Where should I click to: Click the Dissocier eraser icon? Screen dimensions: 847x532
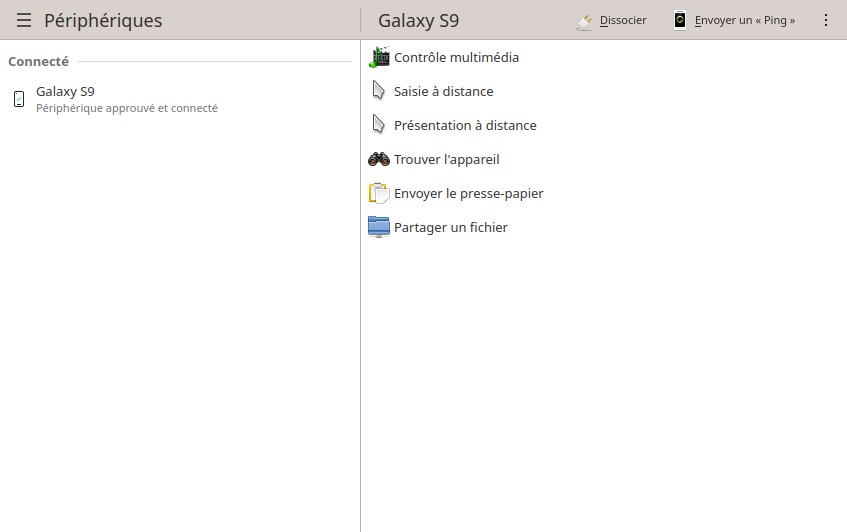(584, 21)
